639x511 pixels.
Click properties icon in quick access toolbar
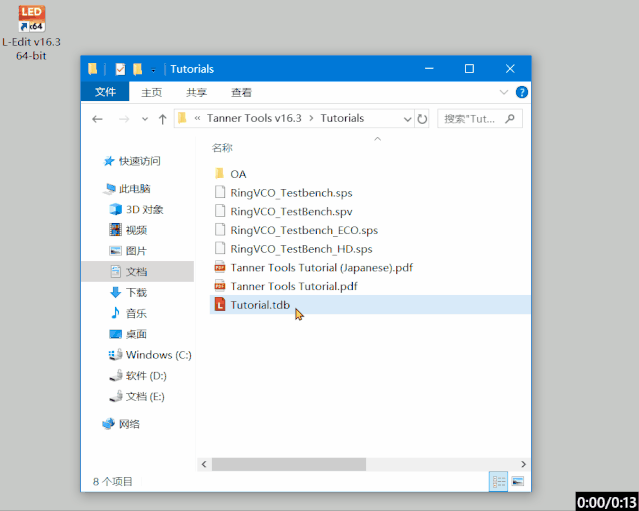point(120,69)
